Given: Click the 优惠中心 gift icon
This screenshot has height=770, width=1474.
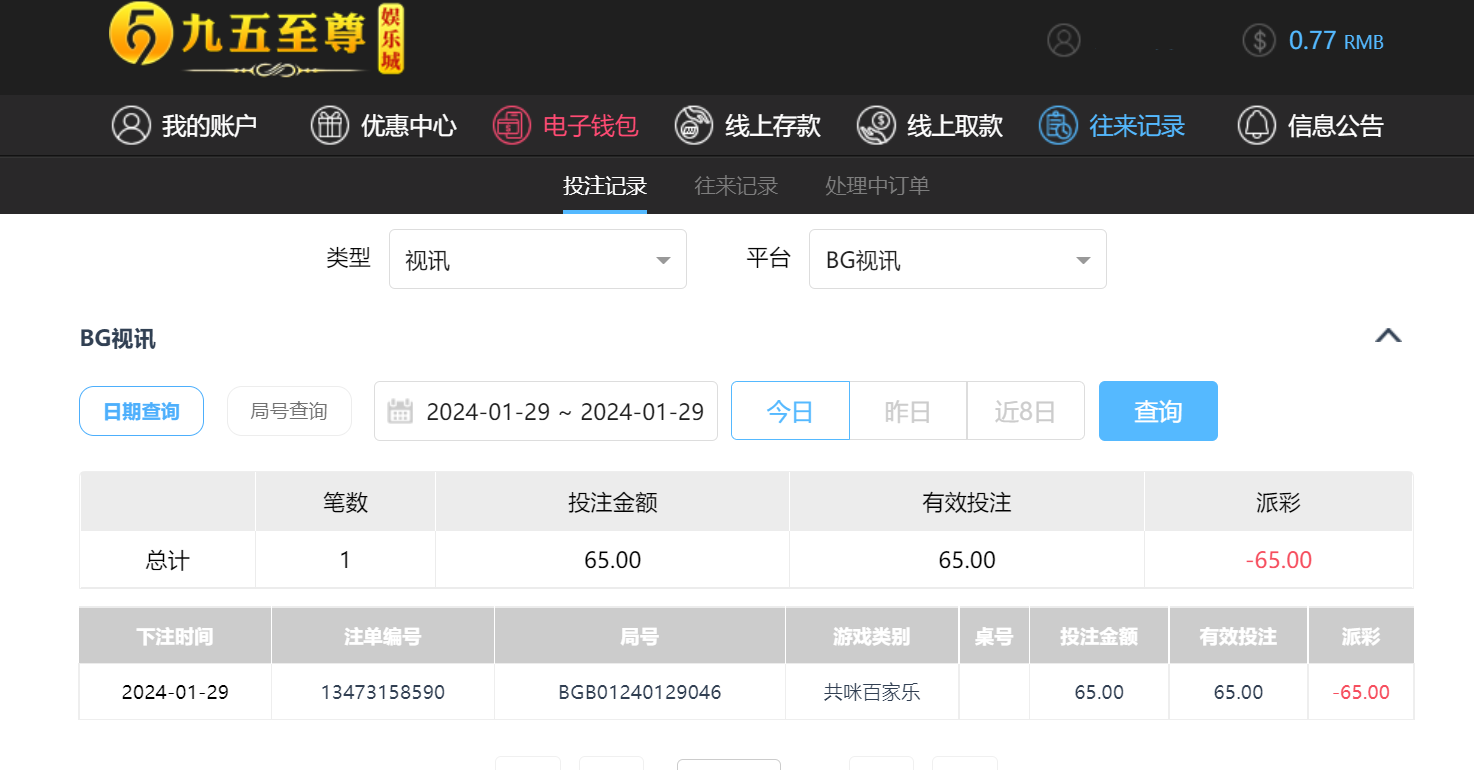Looking at the screenshot, I should pyautogui.click(x=330, y=125).
